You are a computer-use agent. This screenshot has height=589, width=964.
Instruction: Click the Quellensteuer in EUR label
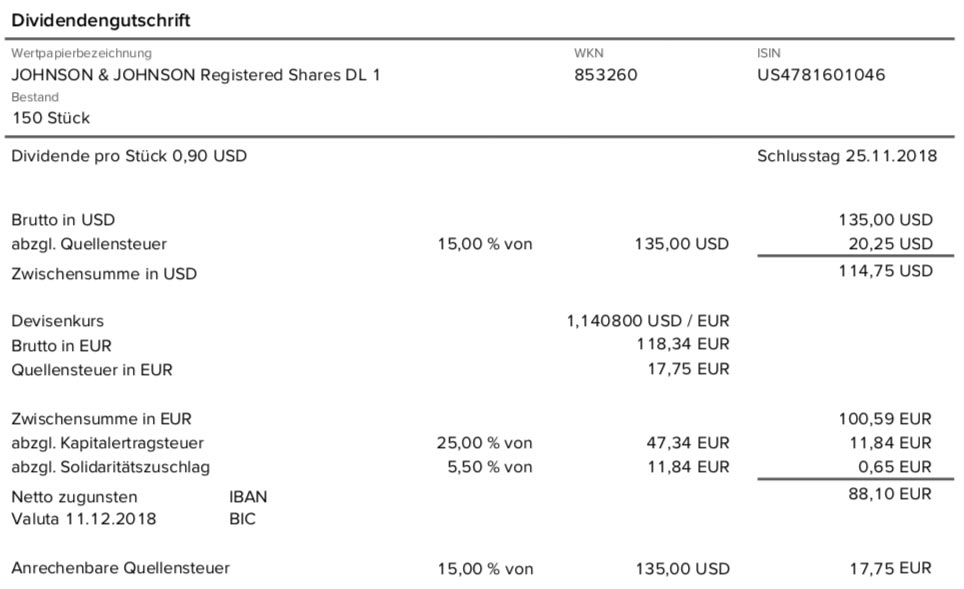92,370
